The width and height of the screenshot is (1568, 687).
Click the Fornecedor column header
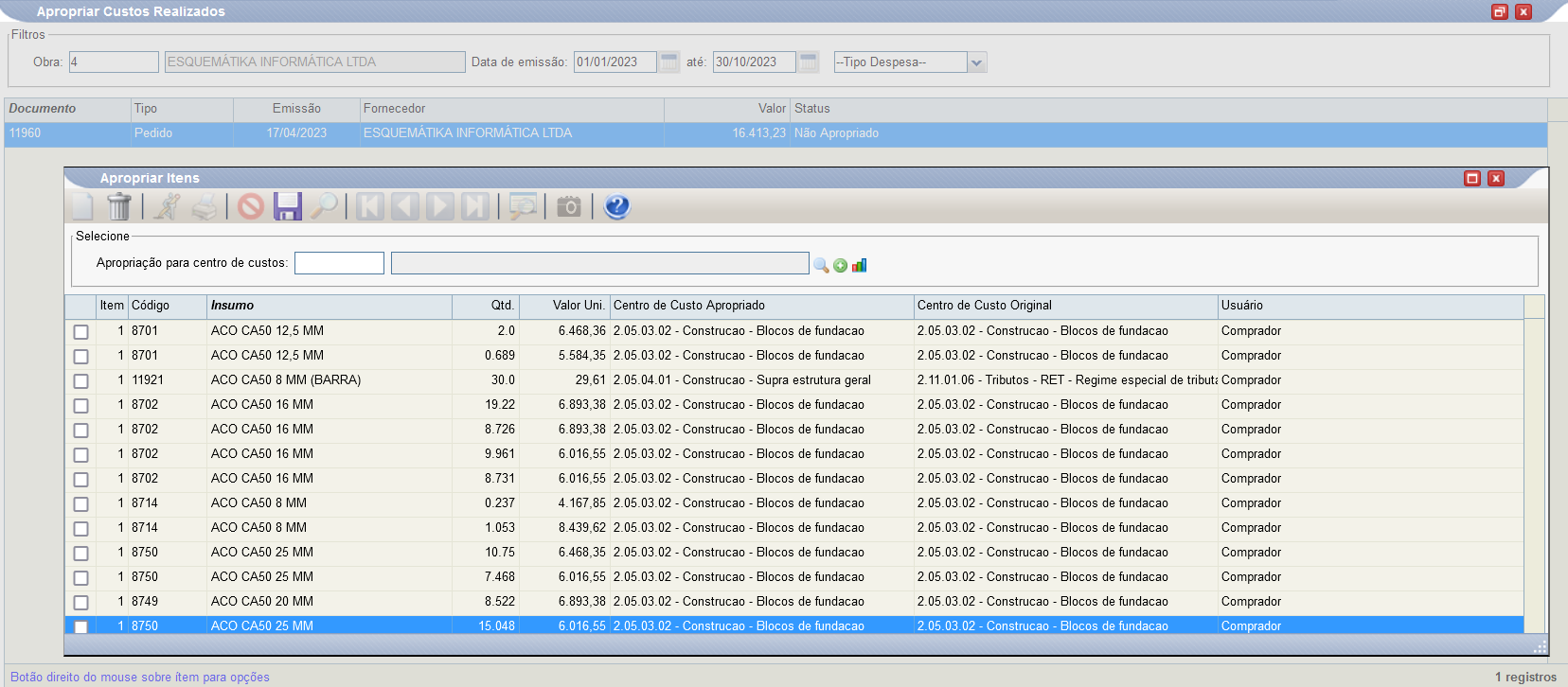(x=511, y=109)
